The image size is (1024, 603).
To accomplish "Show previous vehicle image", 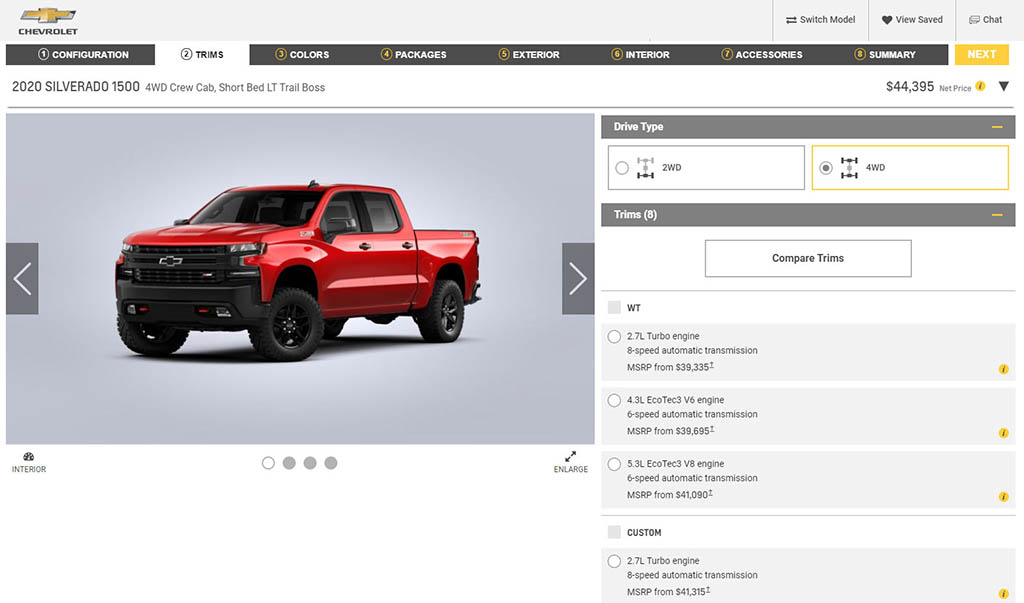I will click(x=22, y=279).
